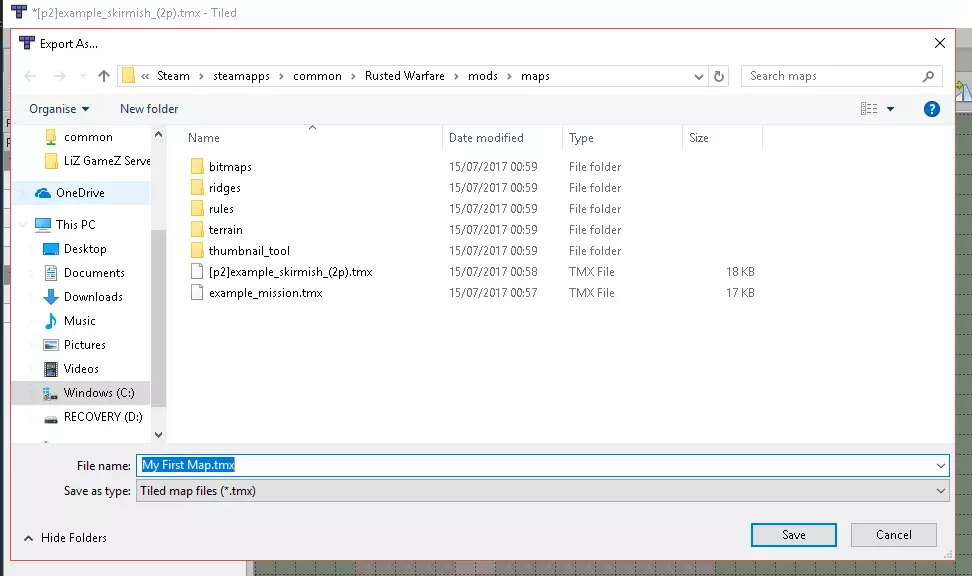Go back using the back arrow
The width and height of the screenshot is (972, 576).
click(30, 76)
